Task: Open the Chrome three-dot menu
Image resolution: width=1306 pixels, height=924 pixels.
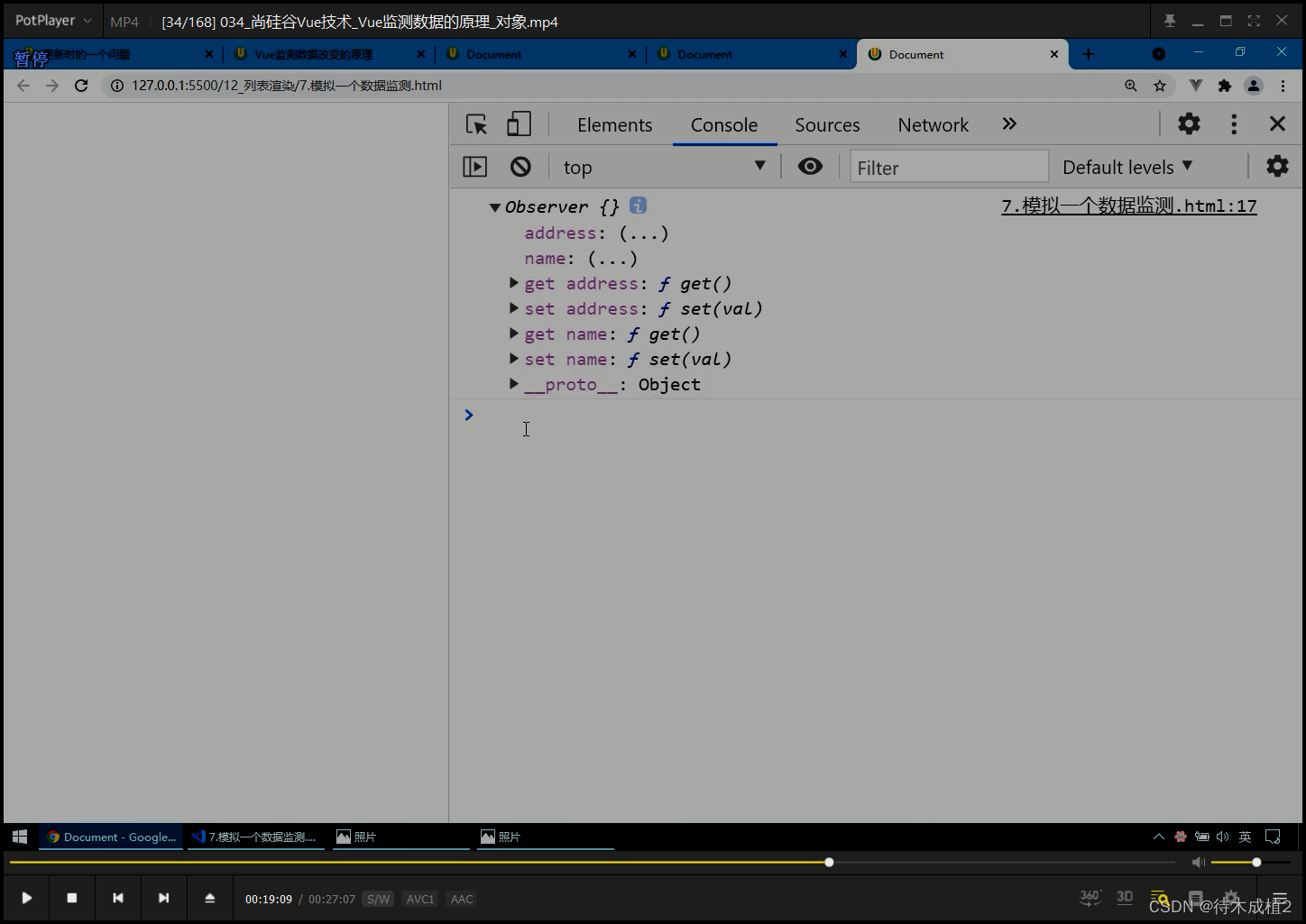Action: pyautogui.click(x=1283, y=86)
